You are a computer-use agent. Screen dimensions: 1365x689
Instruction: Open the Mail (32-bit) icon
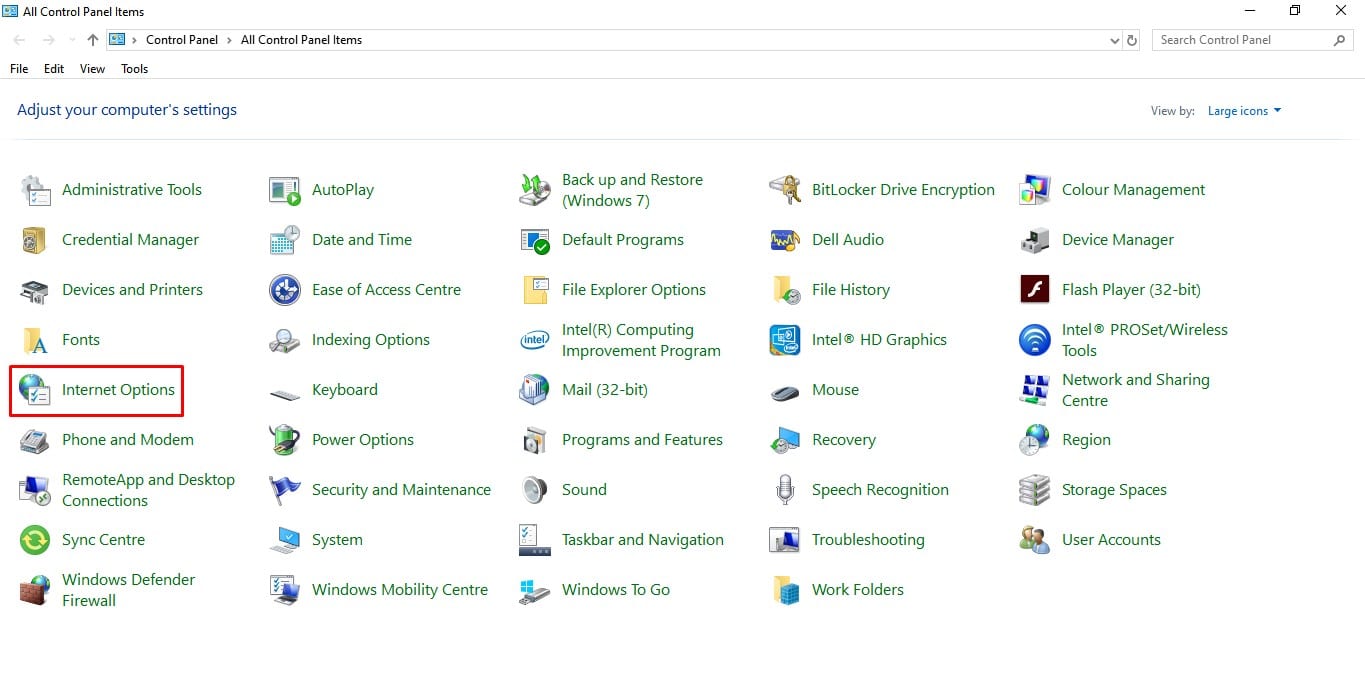click(535, 390)
